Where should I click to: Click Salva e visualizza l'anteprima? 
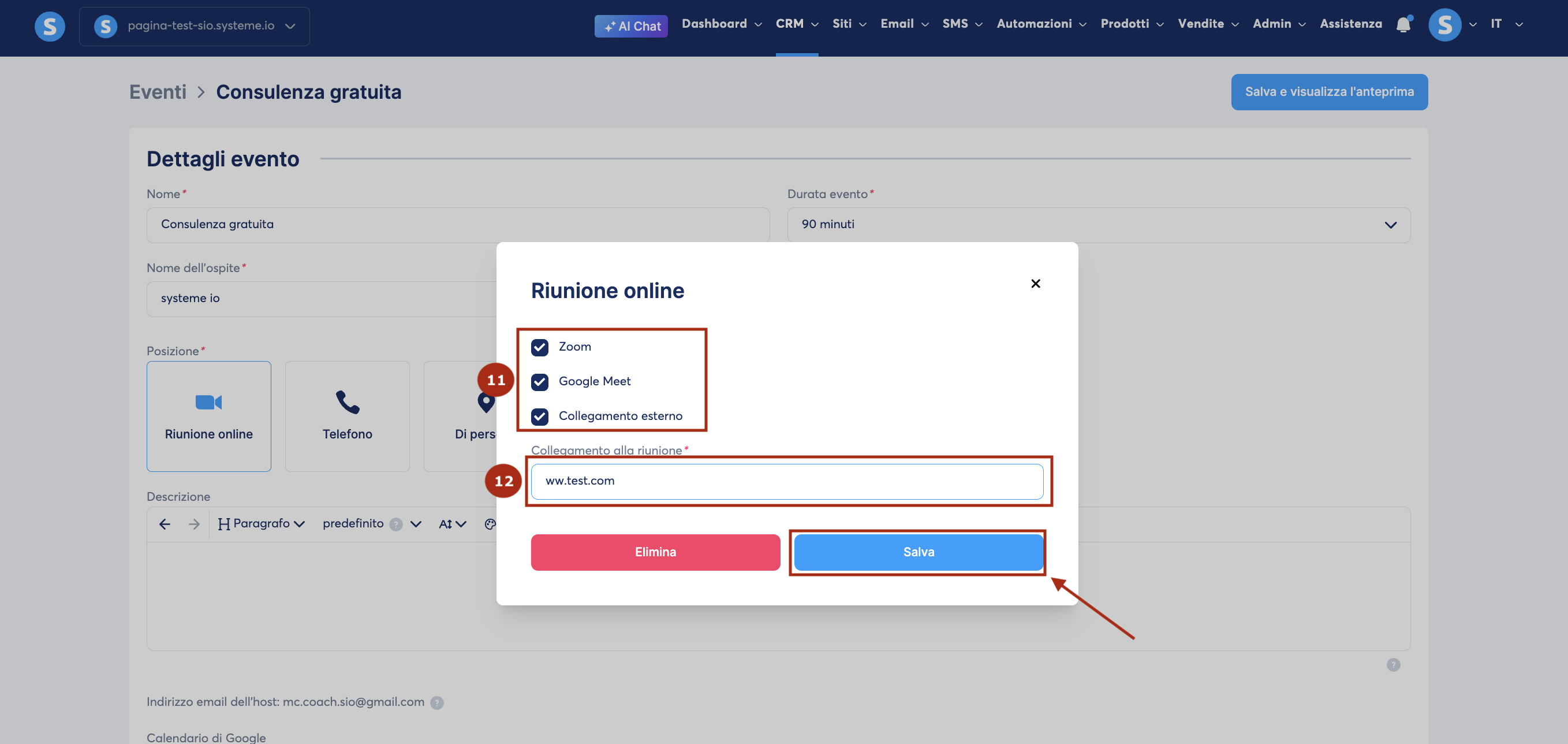[x=1330, y=92]
